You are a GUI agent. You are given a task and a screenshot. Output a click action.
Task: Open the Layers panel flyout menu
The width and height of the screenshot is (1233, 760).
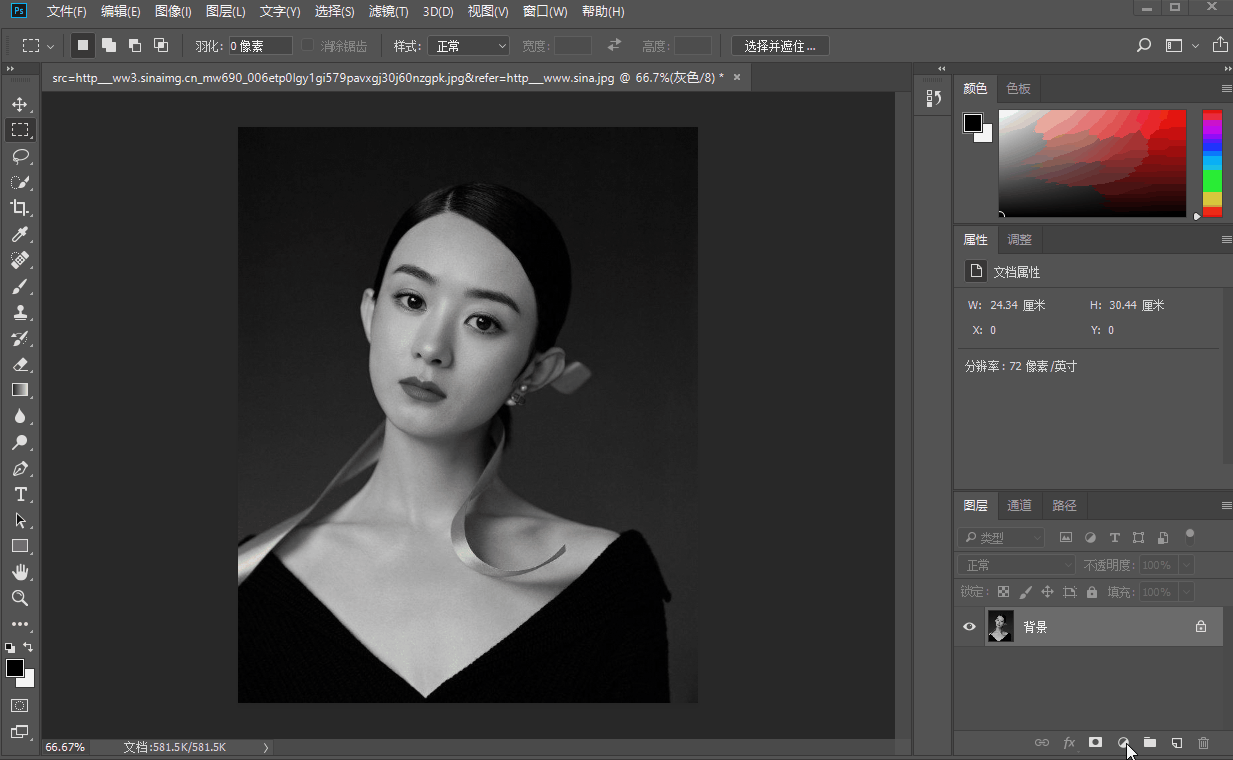(x=1226, y=506)
